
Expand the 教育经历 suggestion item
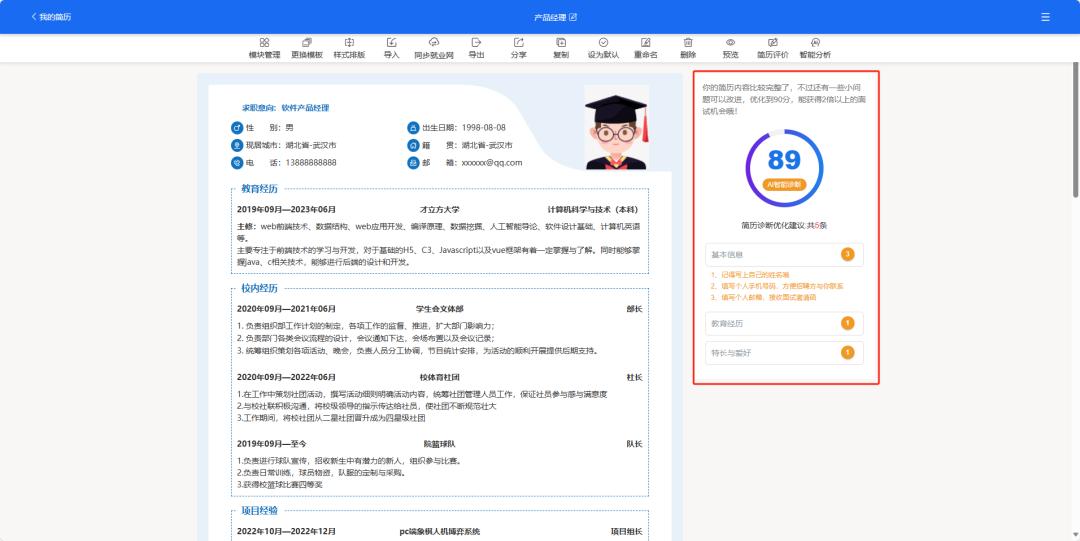click(784, 323)
